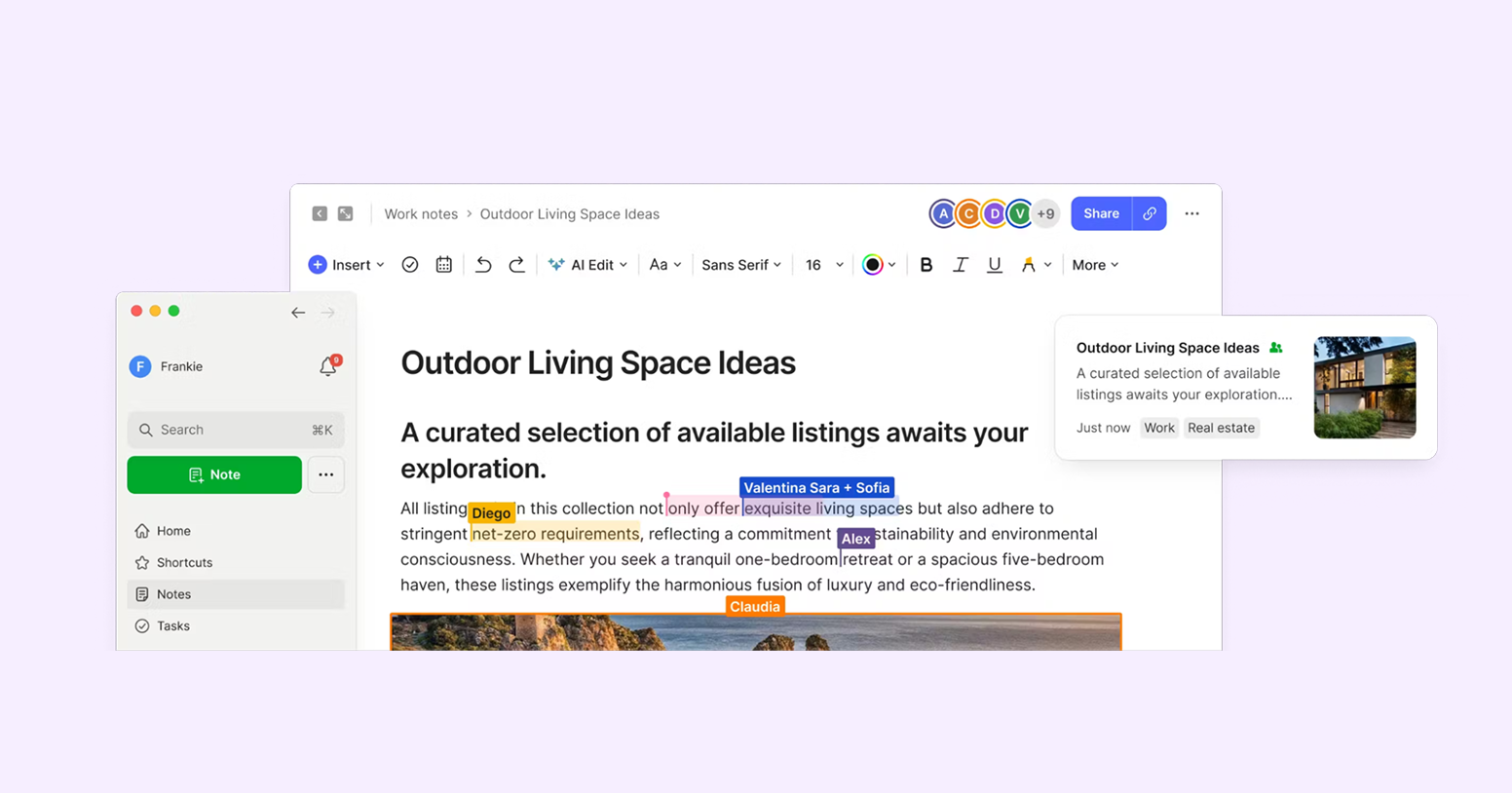
Task: Click the redo arrow in the toolbar
Action: 516,265
